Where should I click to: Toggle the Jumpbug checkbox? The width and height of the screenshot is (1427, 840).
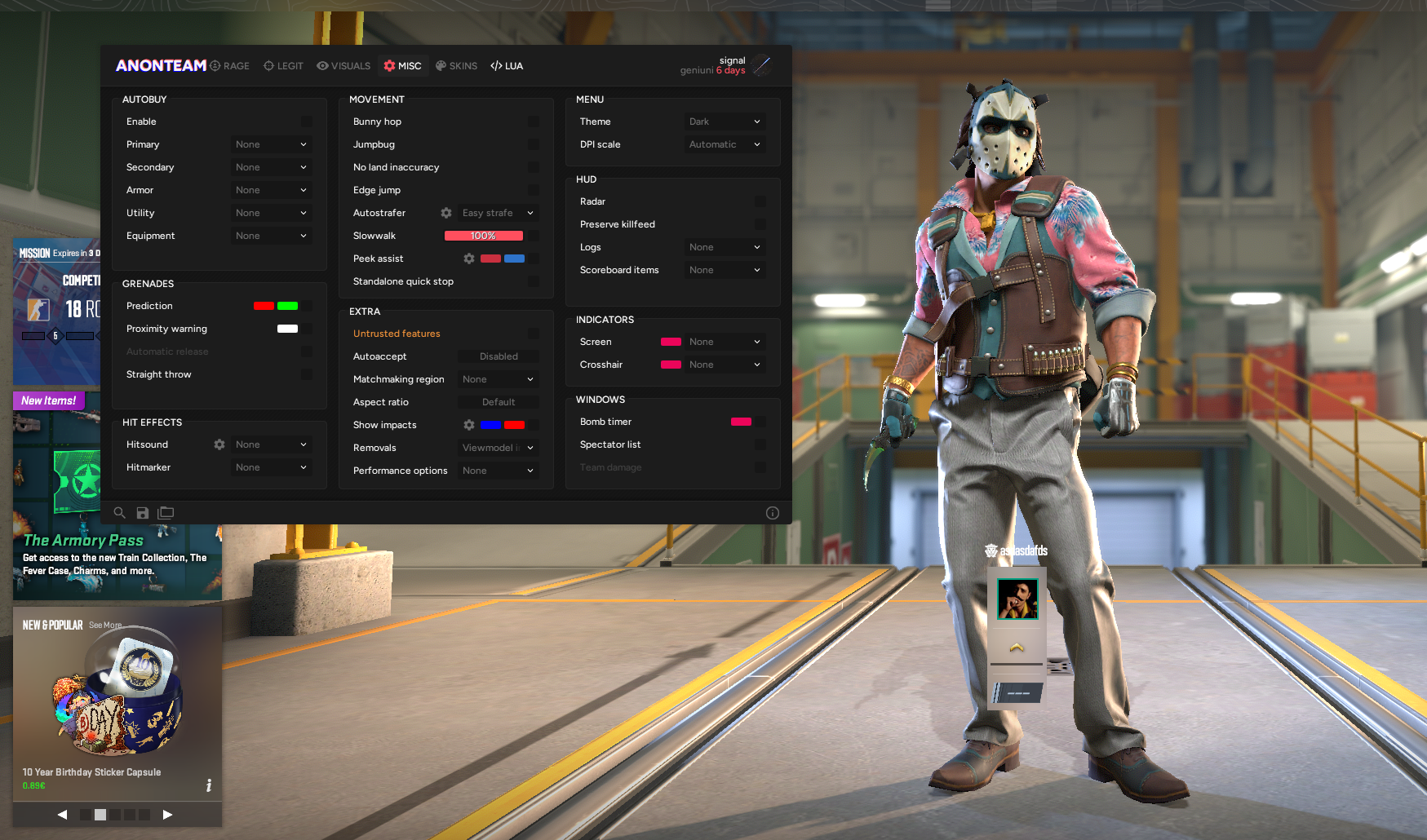point(534,144)
